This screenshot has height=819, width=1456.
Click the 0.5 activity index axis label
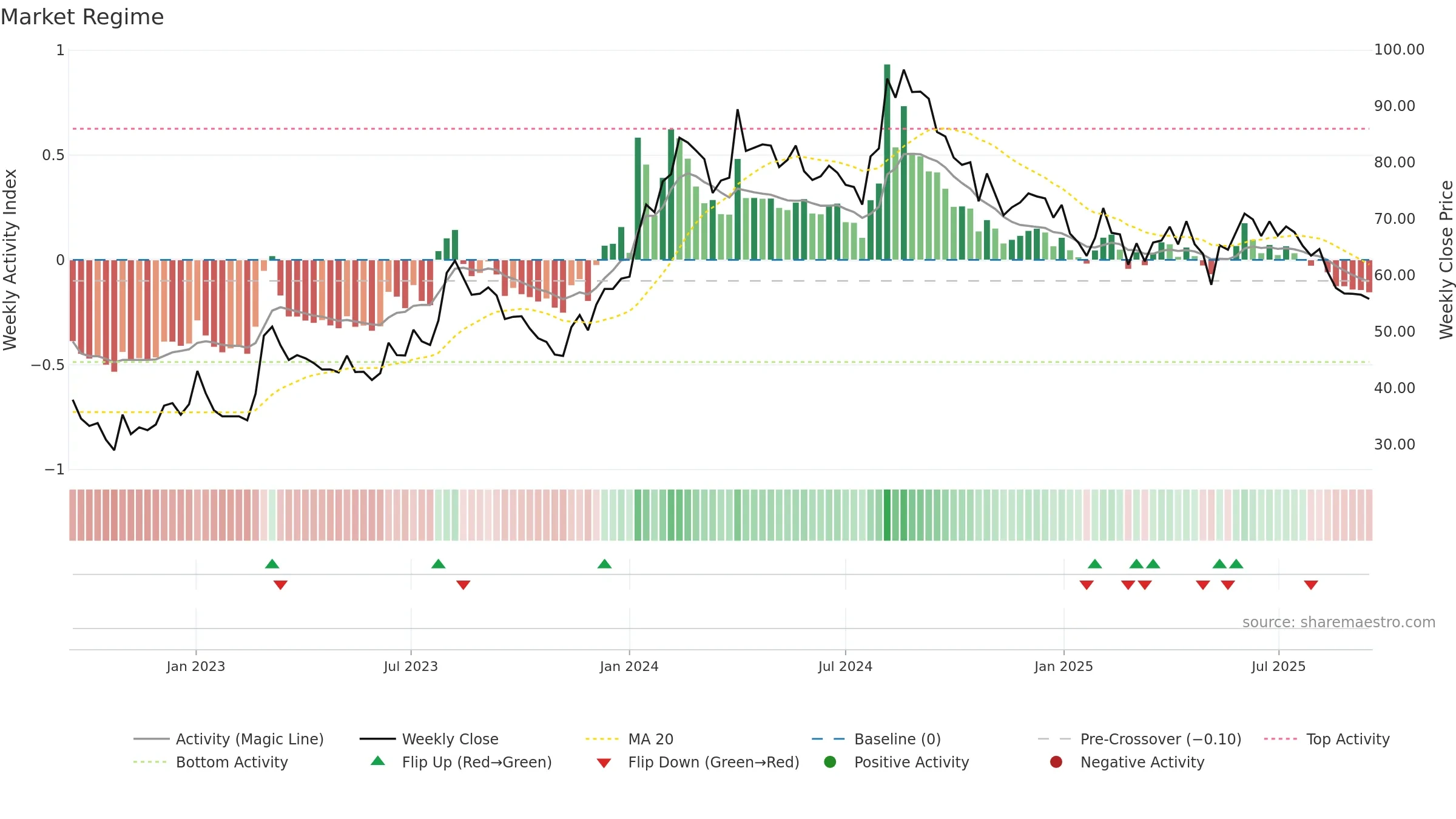(x=53, y=155)
